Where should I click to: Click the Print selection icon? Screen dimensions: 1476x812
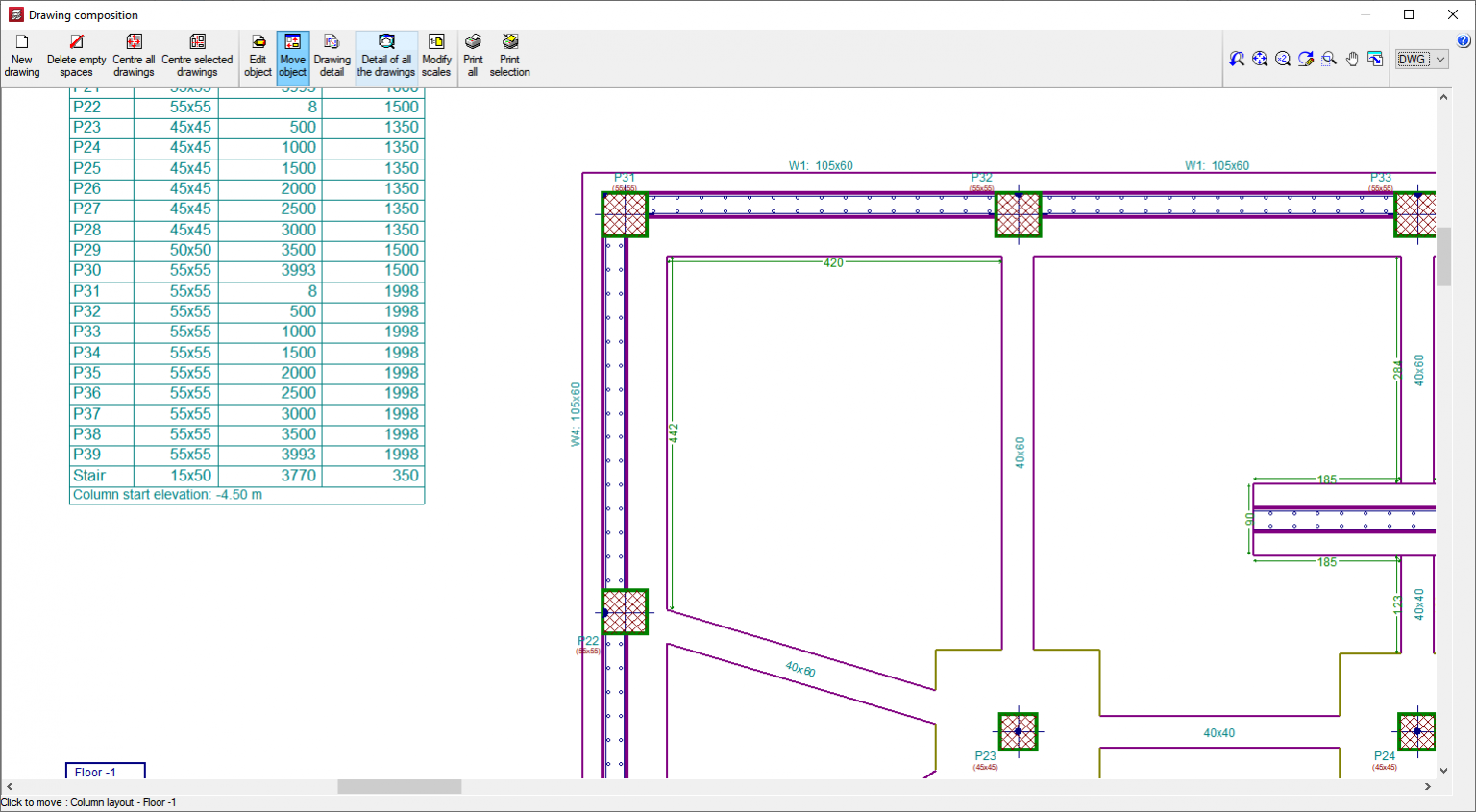pos(509,57)
